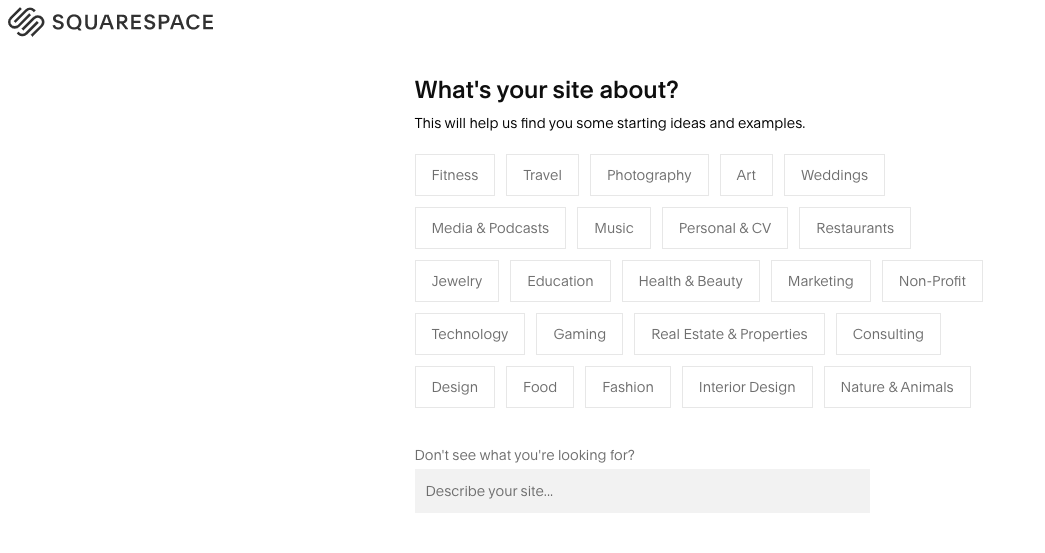This screenshot has width=1045, height=553.
Task: Click the Squarespace logo icon
Action: tap(26, 22)
